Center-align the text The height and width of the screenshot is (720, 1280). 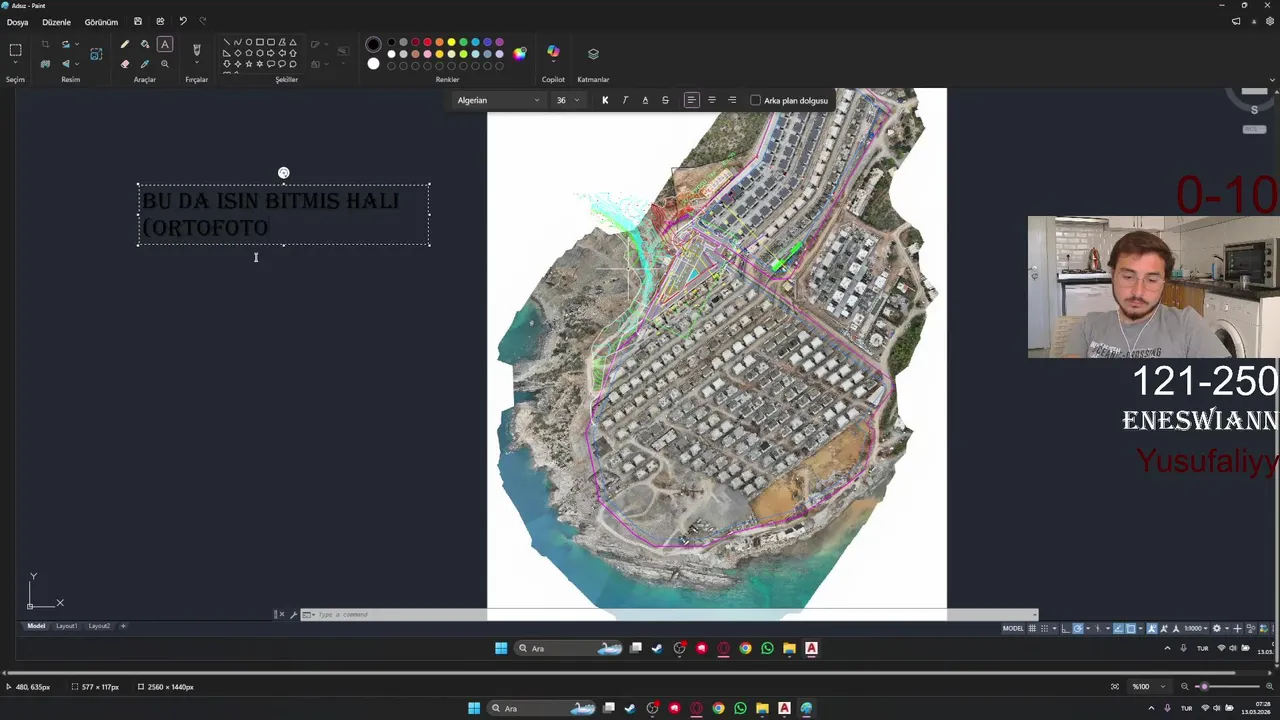pyautogui.click(x=712, y=100)
